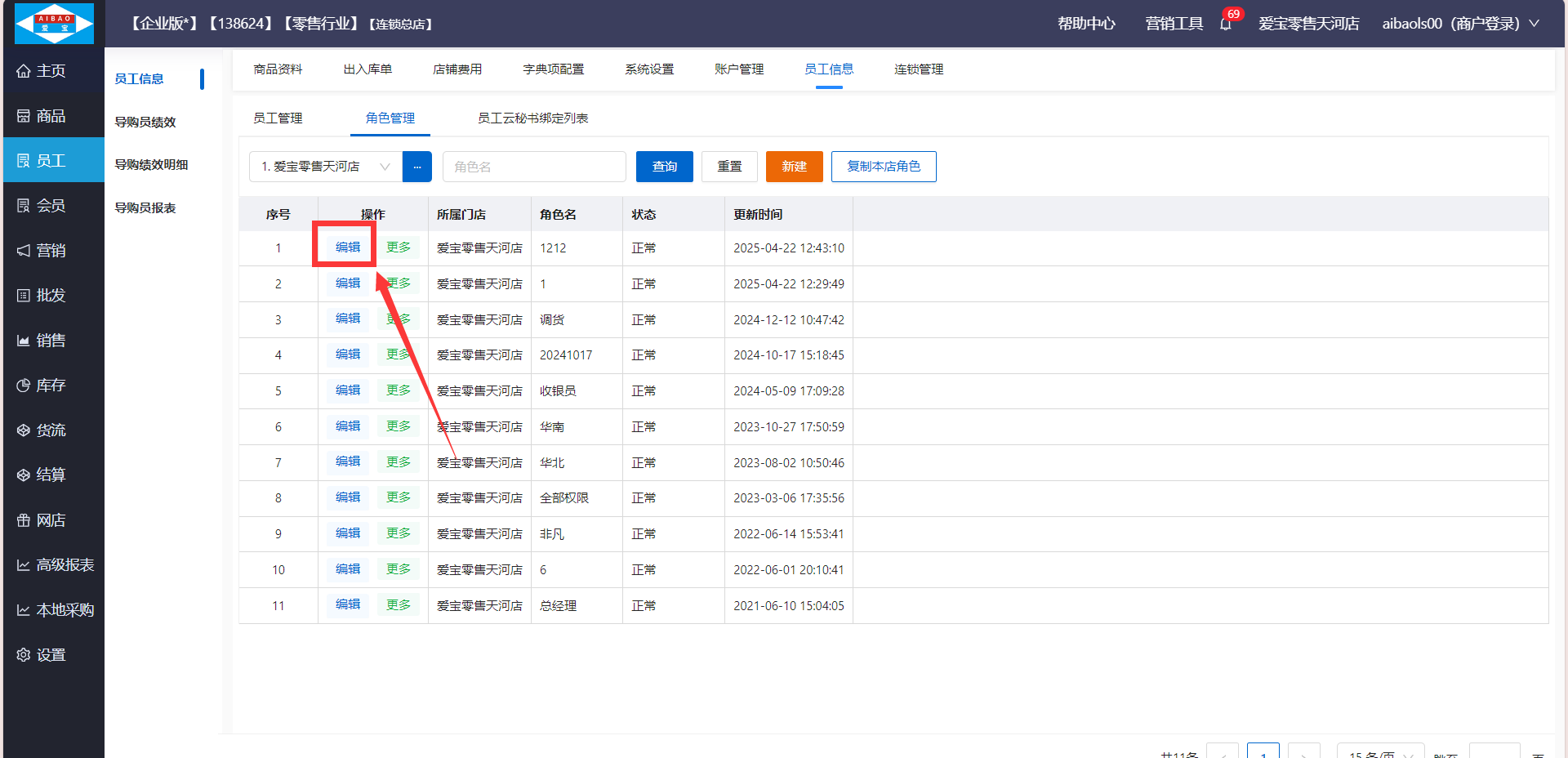
Task: Switch to the 员工管理 tab
Action: click(x=278, y=118)
